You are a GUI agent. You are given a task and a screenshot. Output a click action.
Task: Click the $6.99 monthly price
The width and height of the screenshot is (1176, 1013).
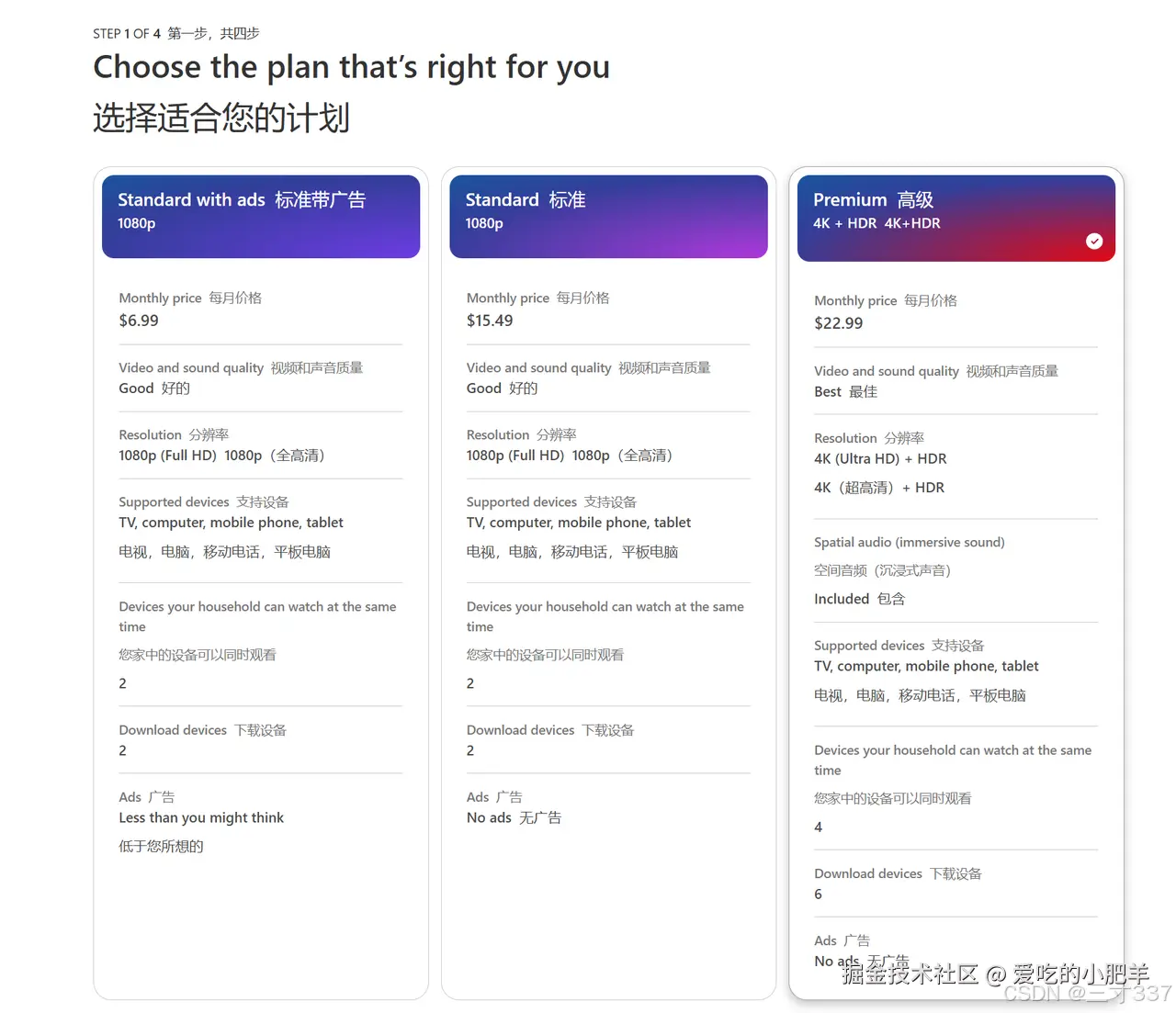point(139,321)
